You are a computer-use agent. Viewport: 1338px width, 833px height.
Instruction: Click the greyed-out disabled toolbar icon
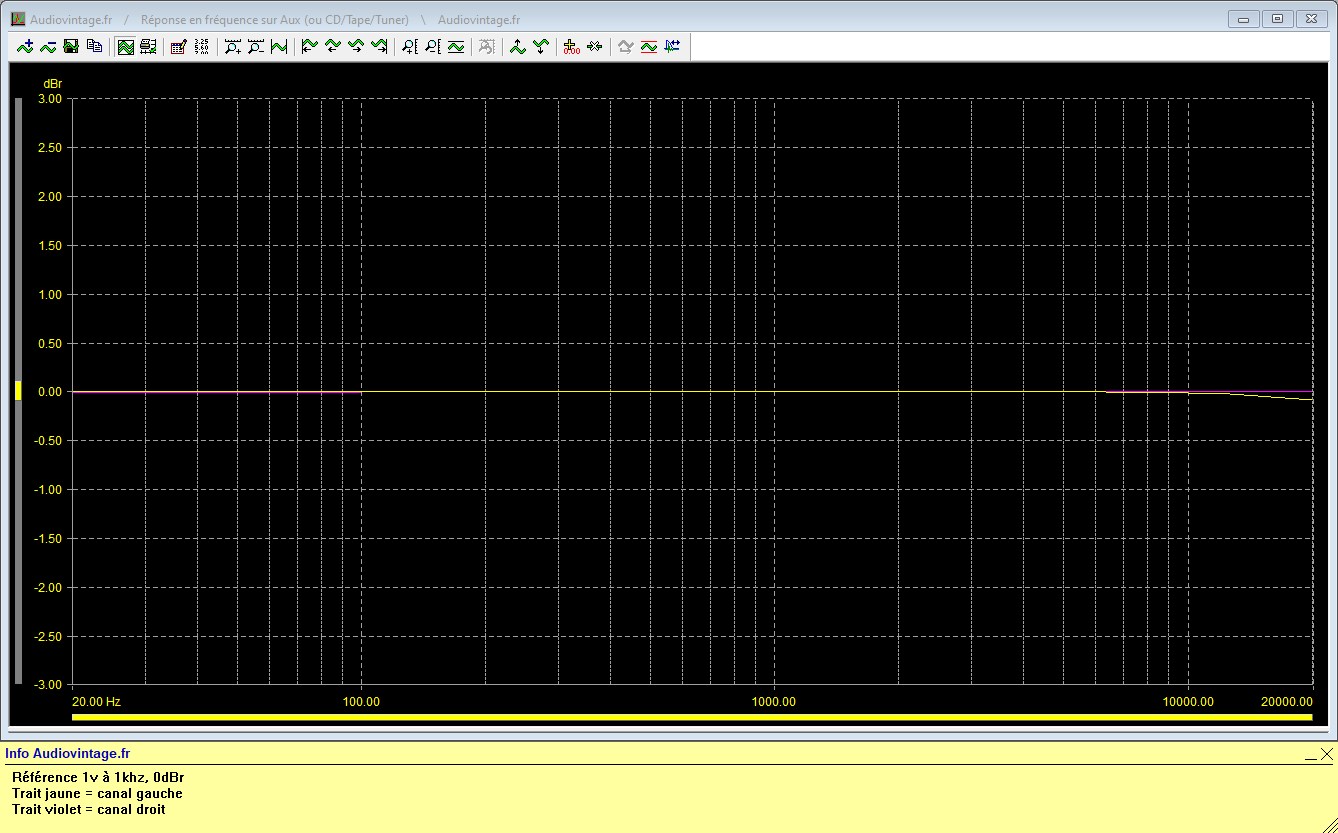(487, 46)
